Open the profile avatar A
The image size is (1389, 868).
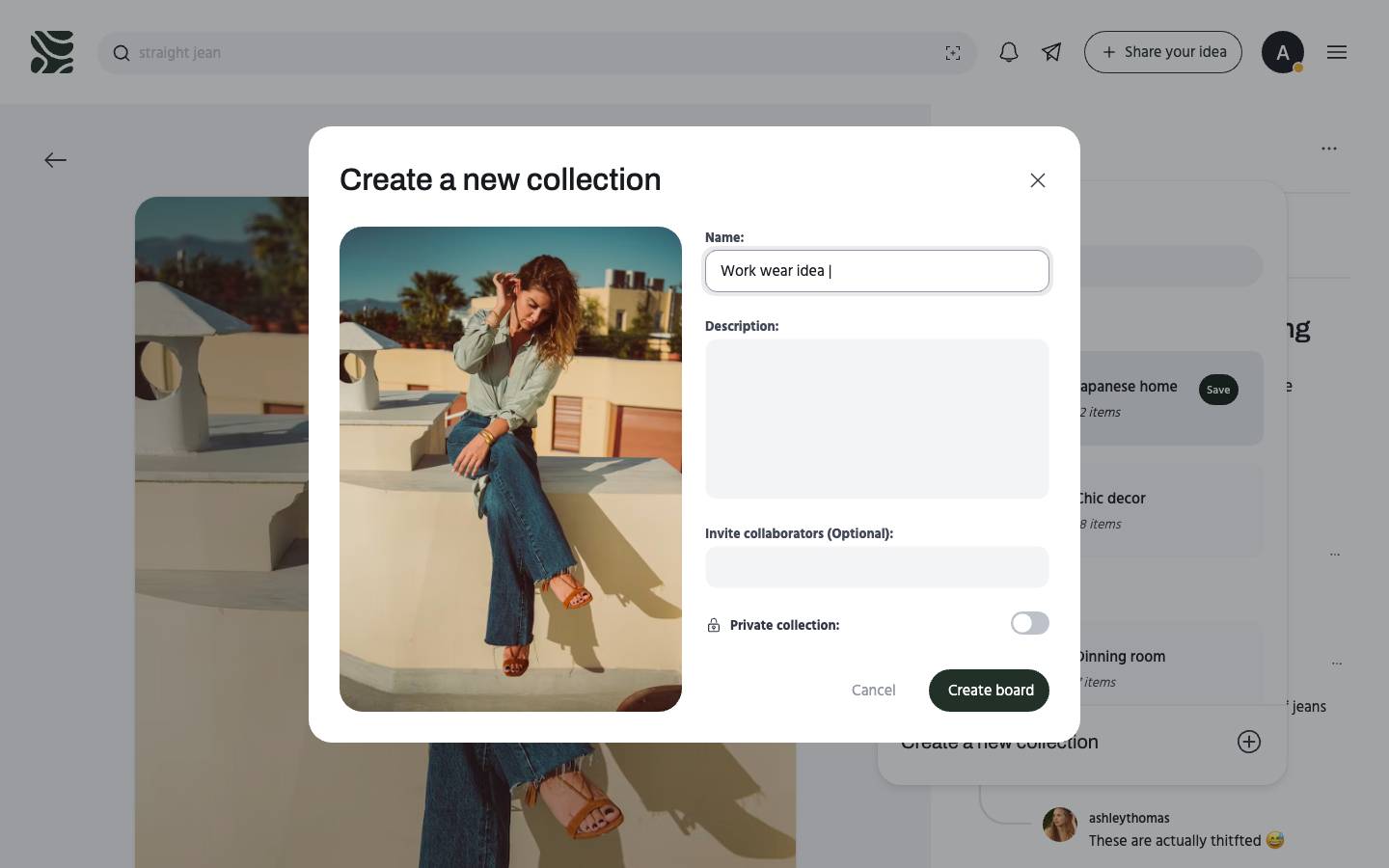click(1282, 52)
